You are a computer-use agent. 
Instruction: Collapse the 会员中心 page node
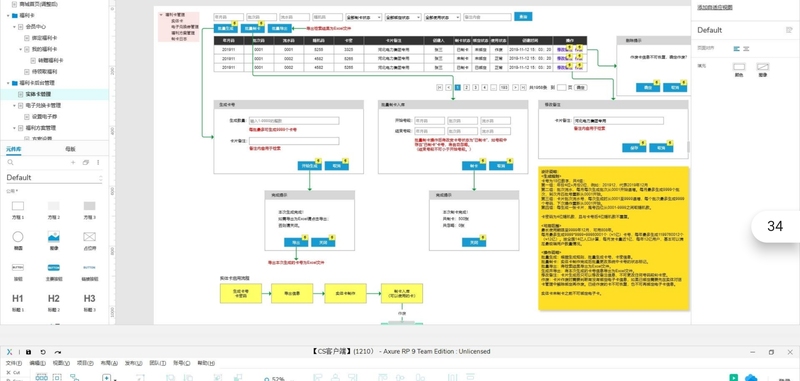[x=14, y=27]
